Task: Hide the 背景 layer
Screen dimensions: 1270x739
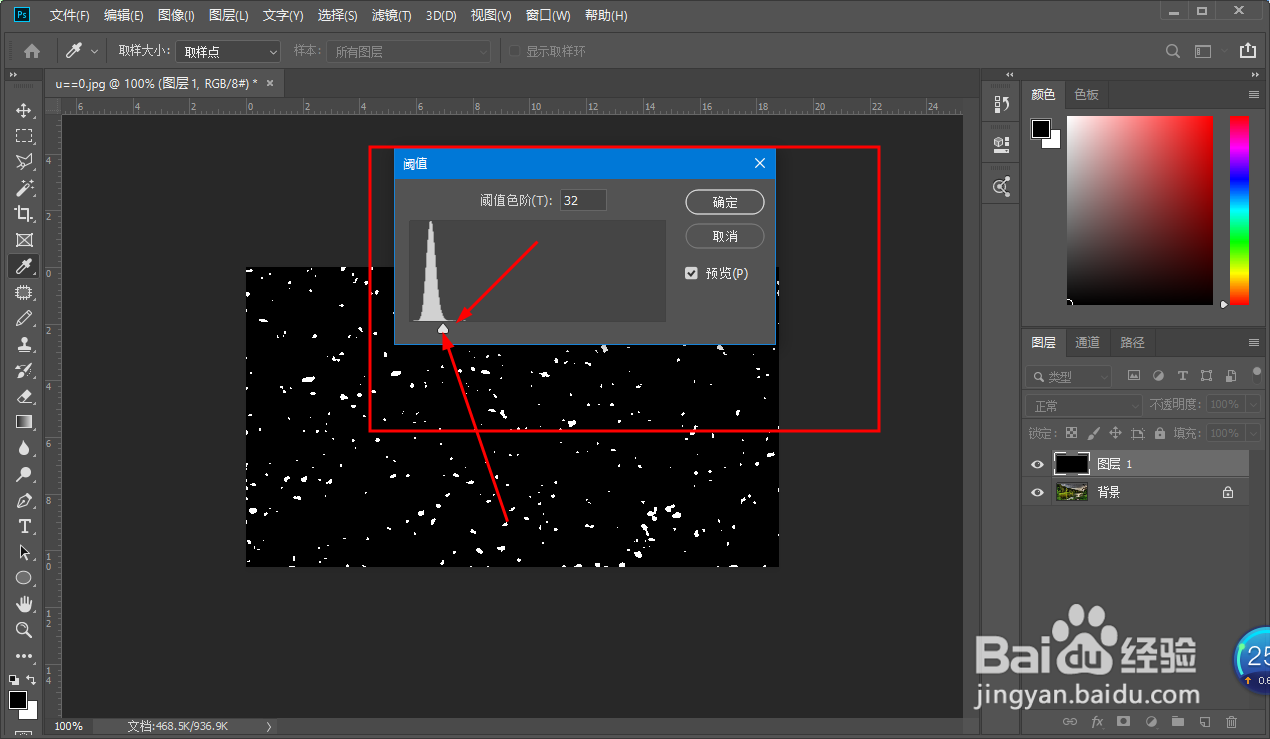Action: [x=1037, y=492]
